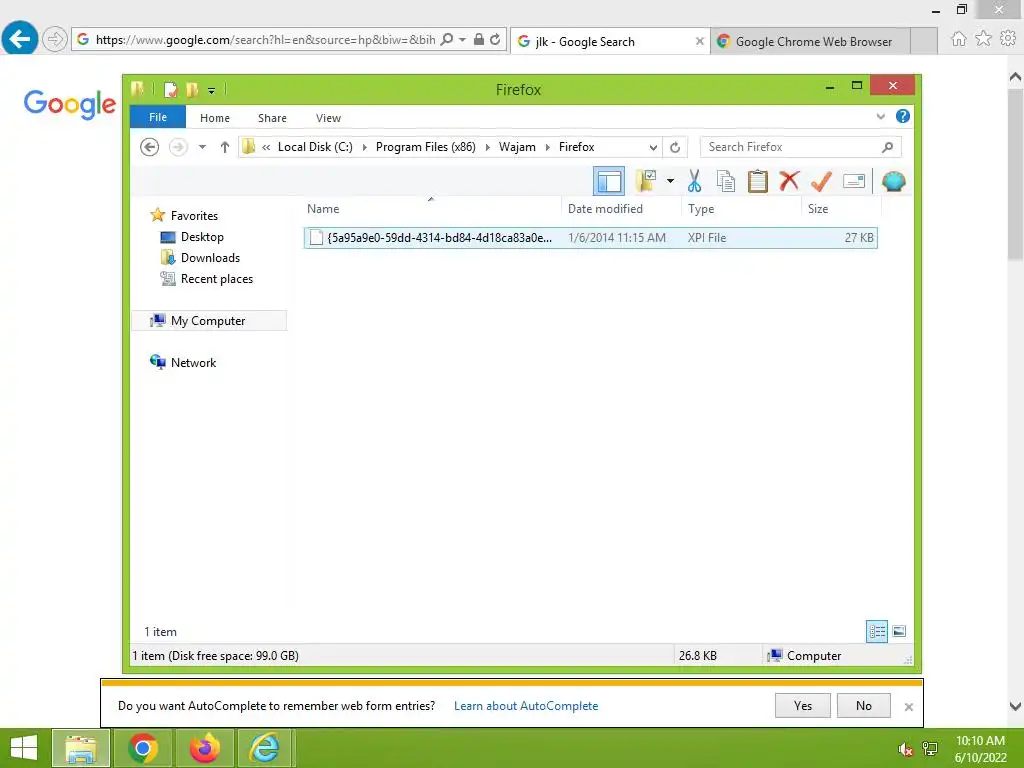Refresh the page in Internet Explorer
This screenshot has height=768, width=1024.
point(495,40)
